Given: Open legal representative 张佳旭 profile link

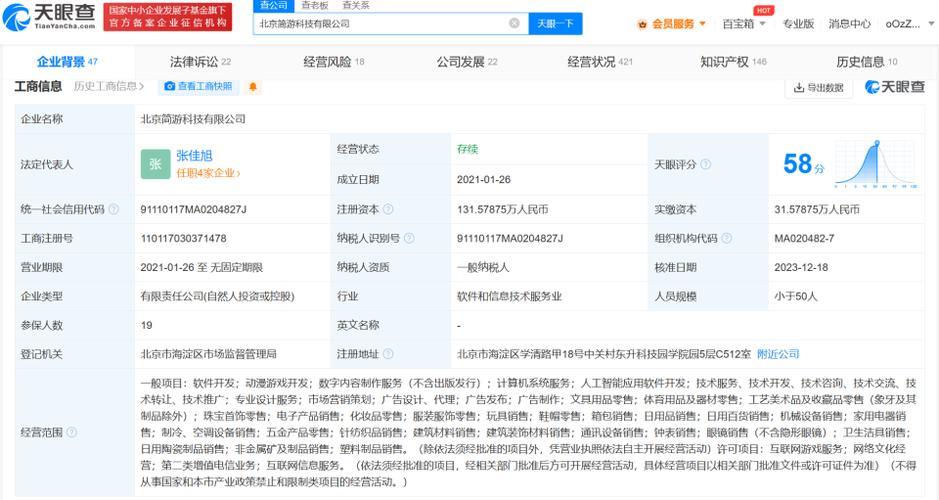Looking at the screenshot, I should click(194, 156).
